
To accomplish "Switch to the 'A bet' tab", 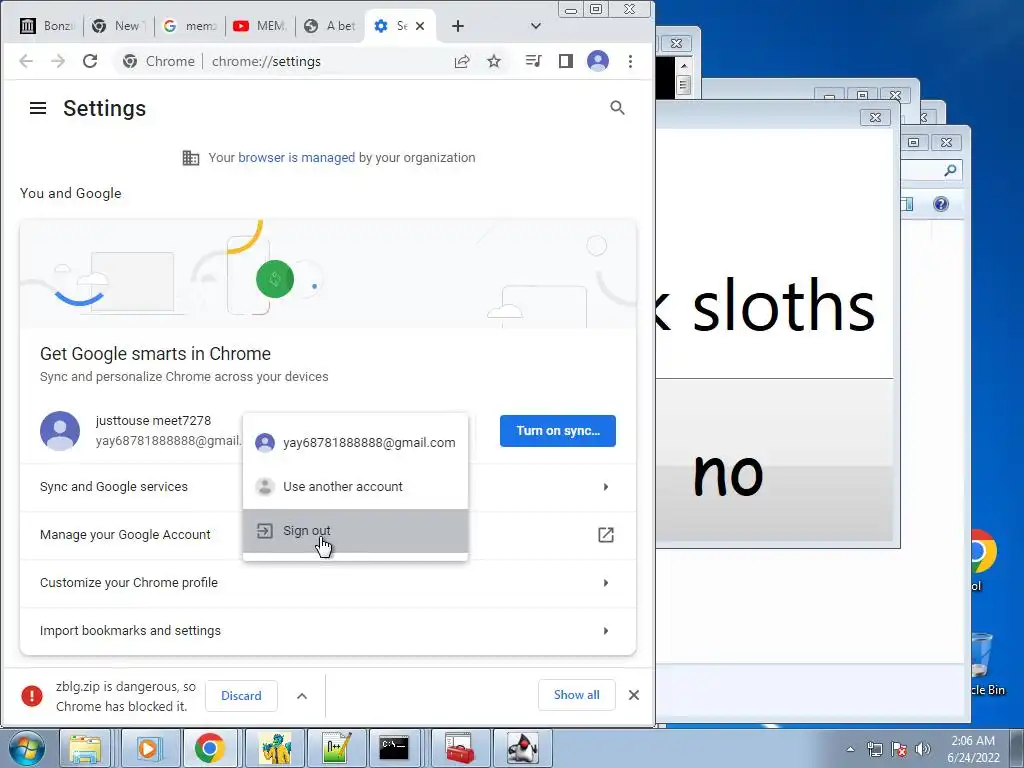I will coord(330,26).
